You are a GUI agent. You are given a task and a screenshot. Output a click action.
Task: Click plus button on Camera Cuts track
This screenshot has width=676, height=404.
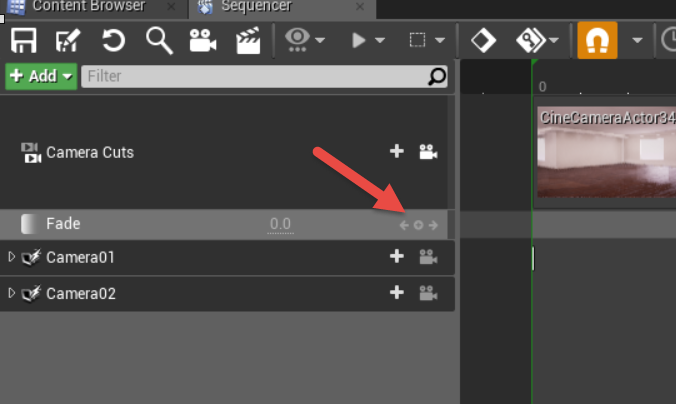click(x=397, y=151)
